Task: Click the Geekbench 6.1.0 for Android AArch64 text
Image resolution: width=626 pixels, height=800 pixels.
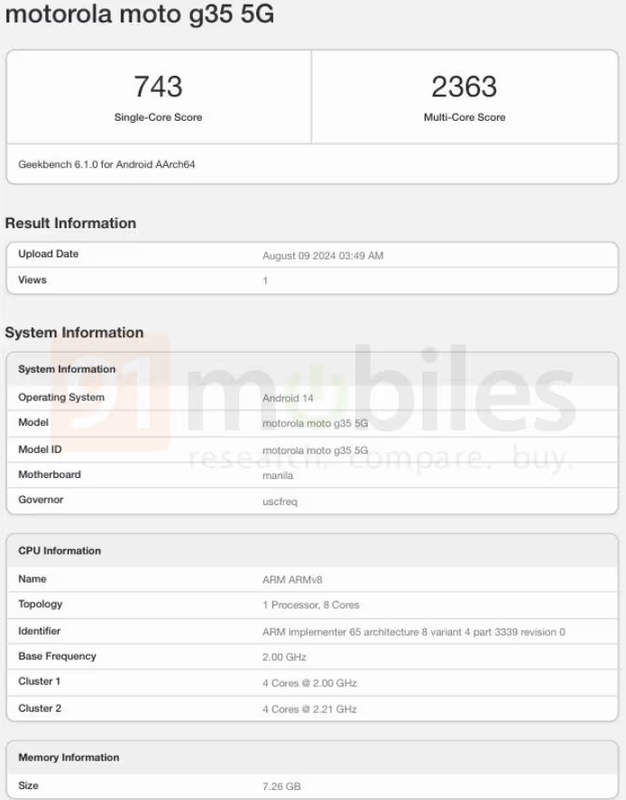Action: 106,163
